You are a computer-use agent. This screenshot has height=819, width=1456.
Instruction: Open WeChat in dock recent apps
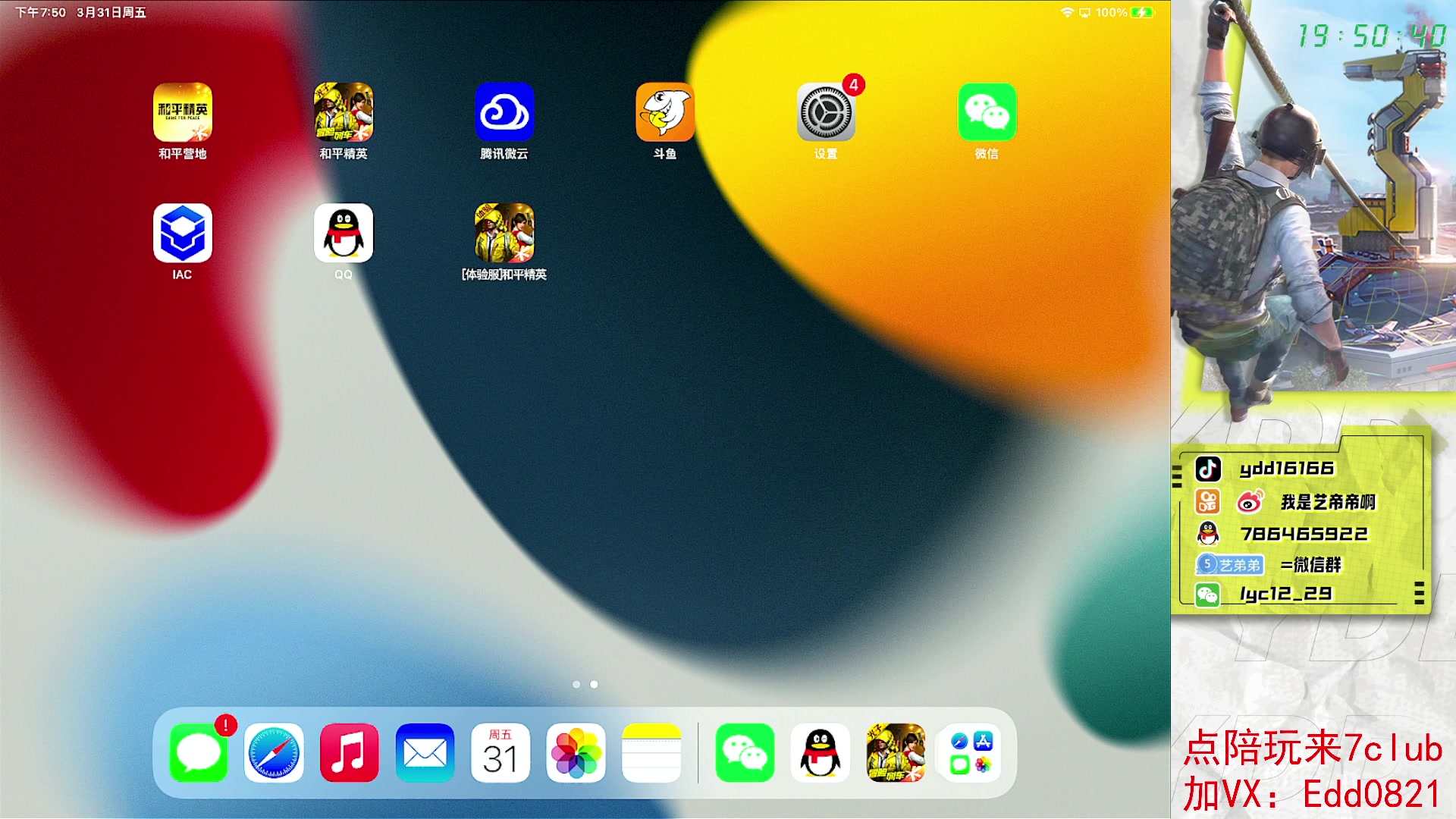point(745,753)
